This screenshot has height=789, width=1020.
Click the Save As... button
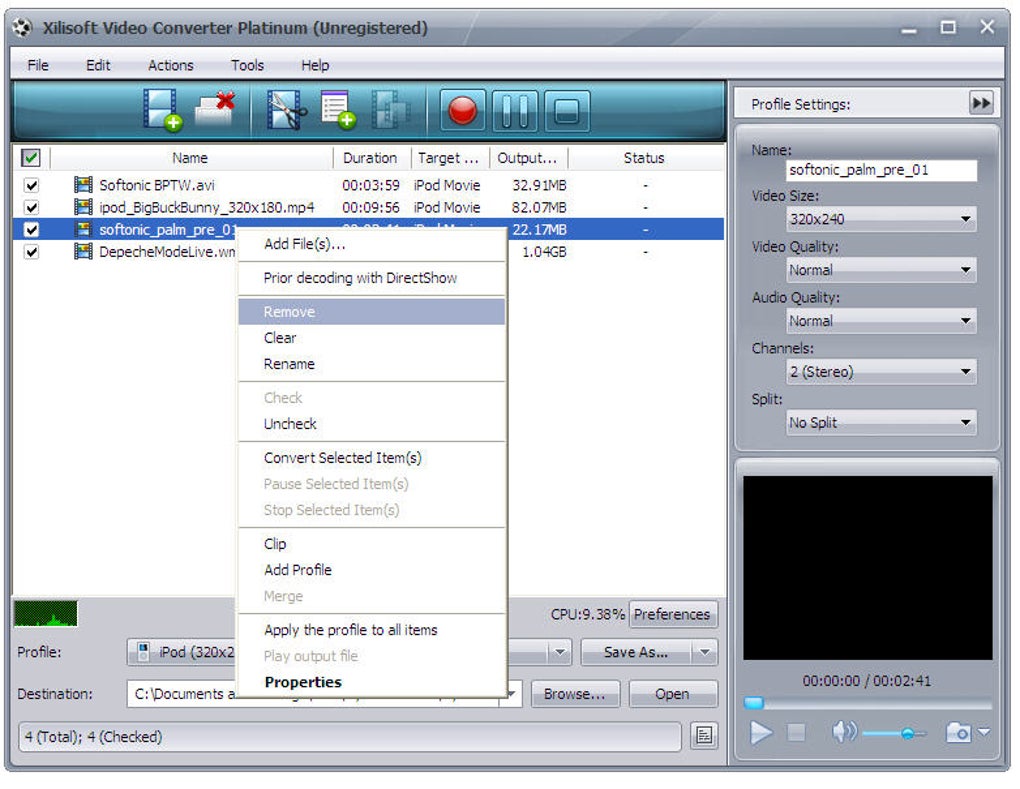(636, 652)
